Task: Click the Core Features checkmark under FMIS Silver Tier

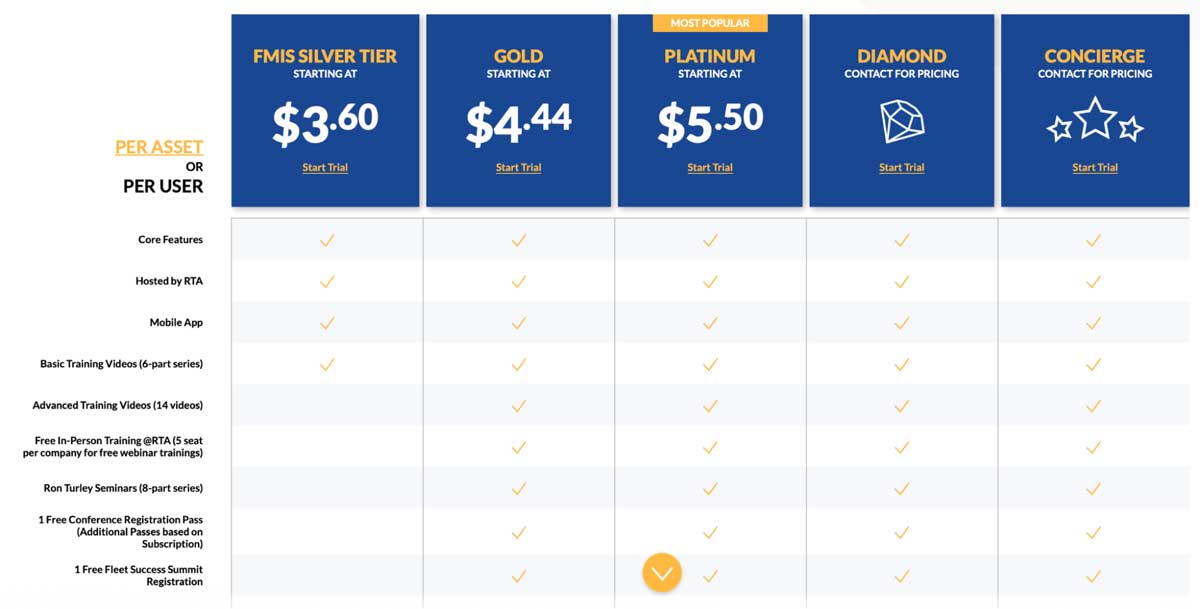Action: (325, 240)
